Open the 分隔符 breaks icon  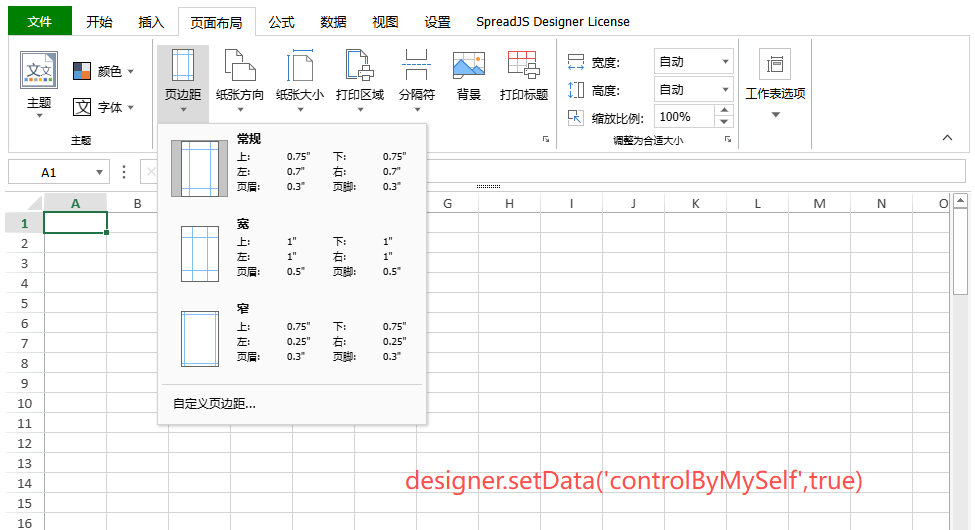417,65
